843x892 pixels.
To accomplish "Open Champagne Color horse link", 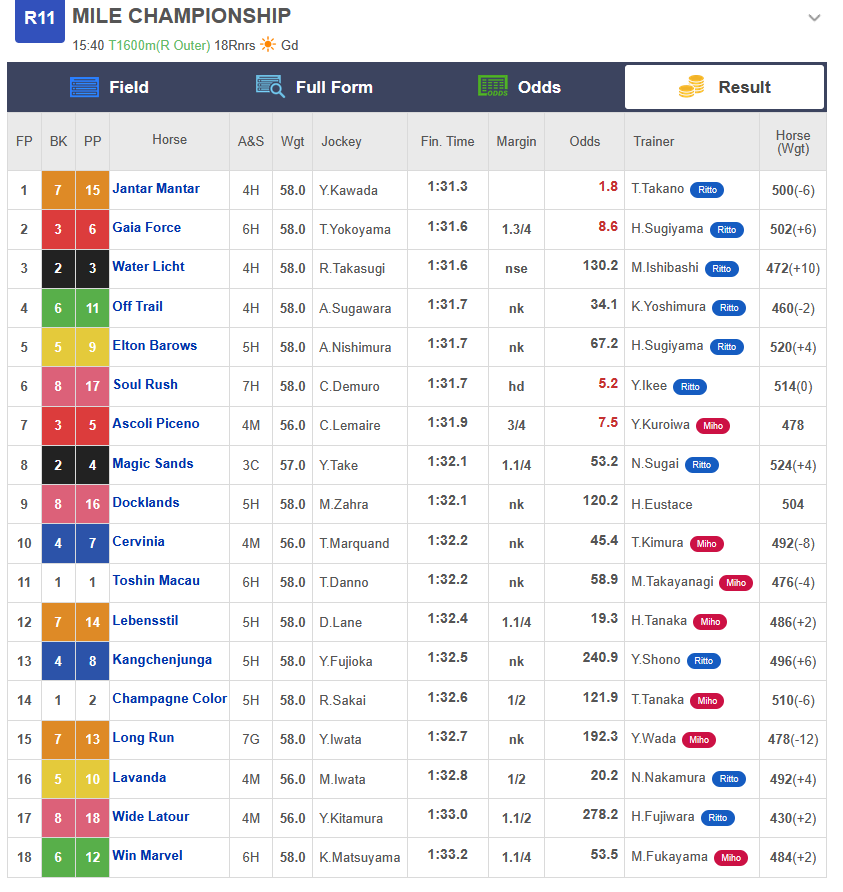I will pyautogui.click(x=170, y=699).
